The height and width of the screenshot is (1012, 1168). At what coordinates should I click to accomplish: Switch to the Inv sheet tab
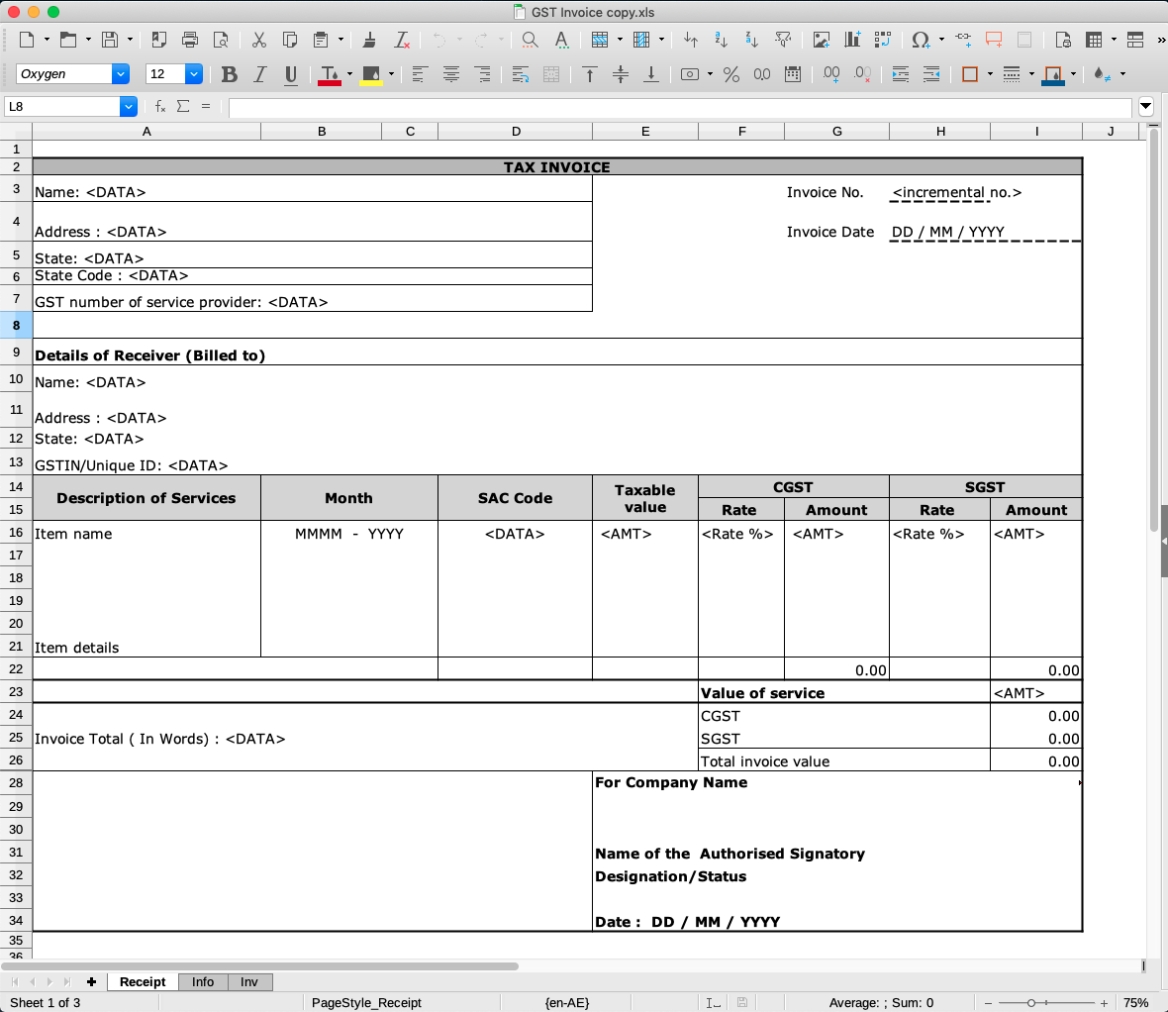(x=249, y=981)
